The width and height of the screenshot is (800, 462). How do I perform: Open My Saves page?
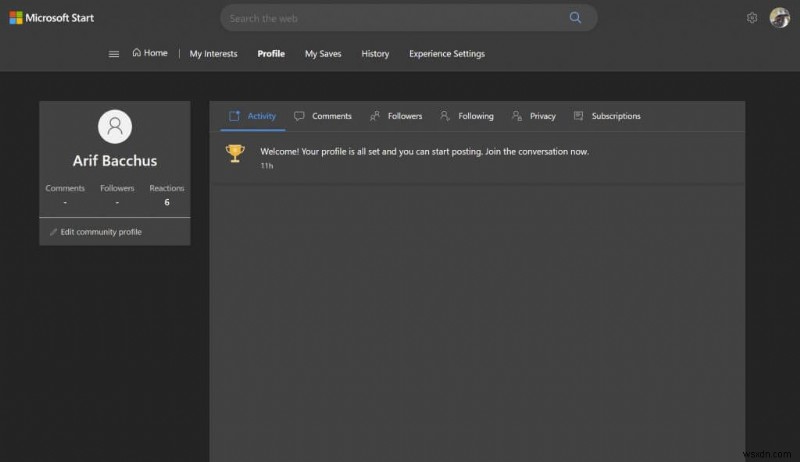coord(323,54)
